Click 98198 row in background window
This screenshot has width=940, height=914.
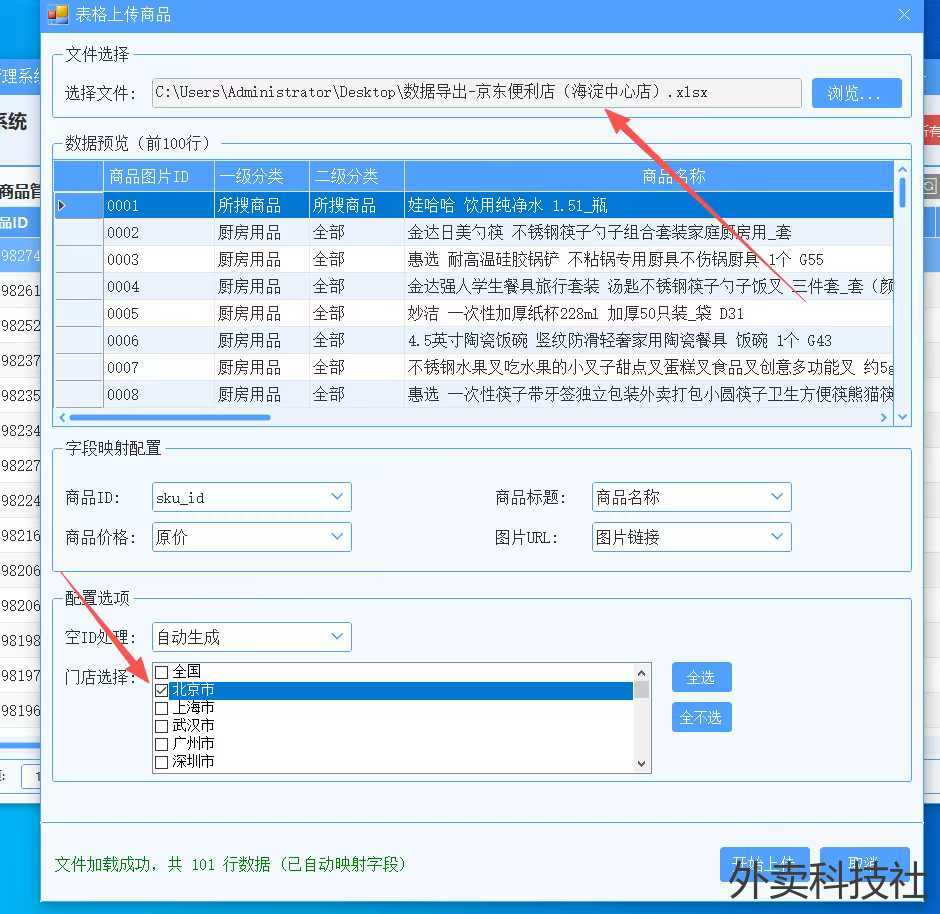tap(20, 640)
